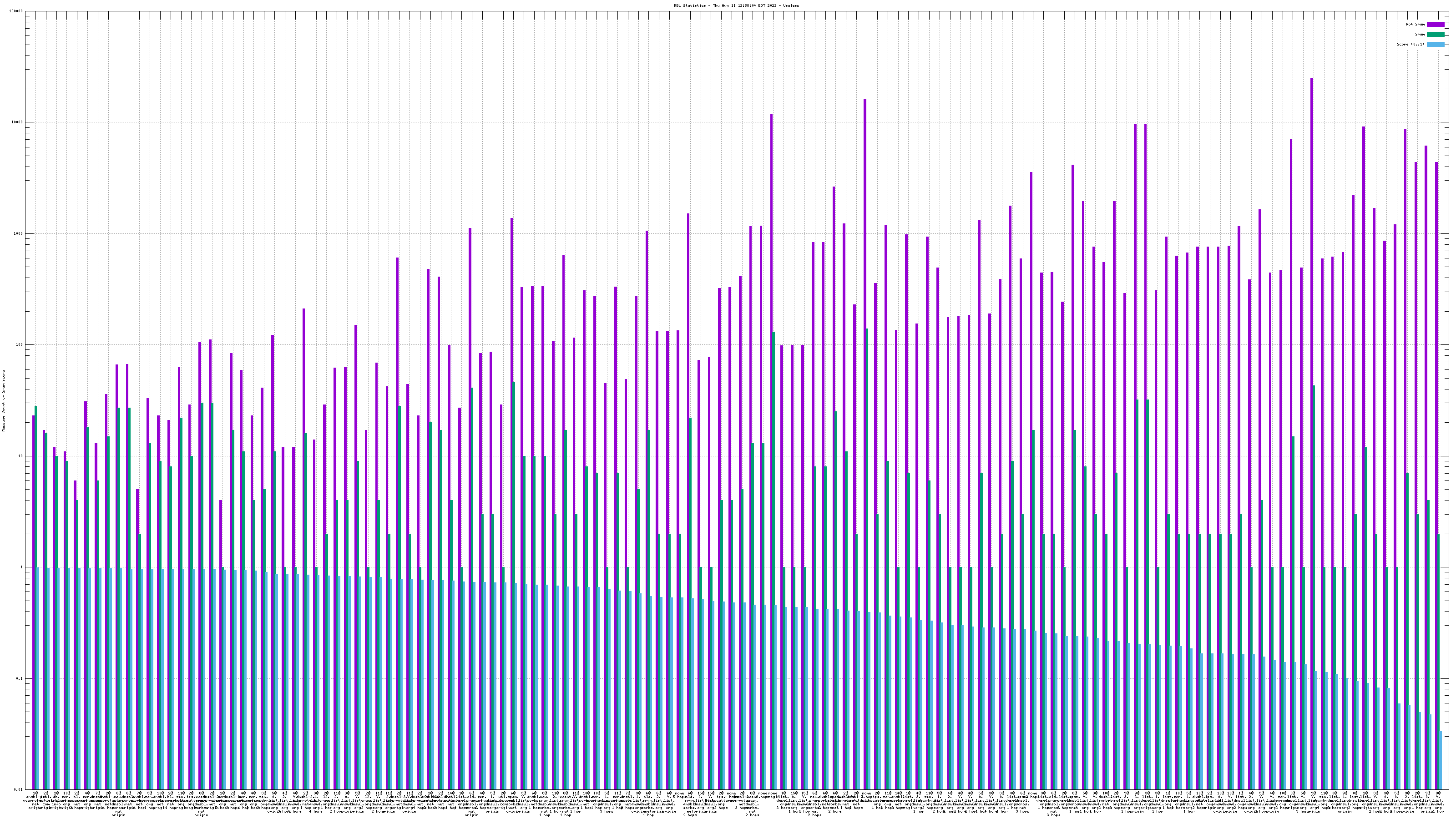Click the 1000 y-axis tick label

19,233
